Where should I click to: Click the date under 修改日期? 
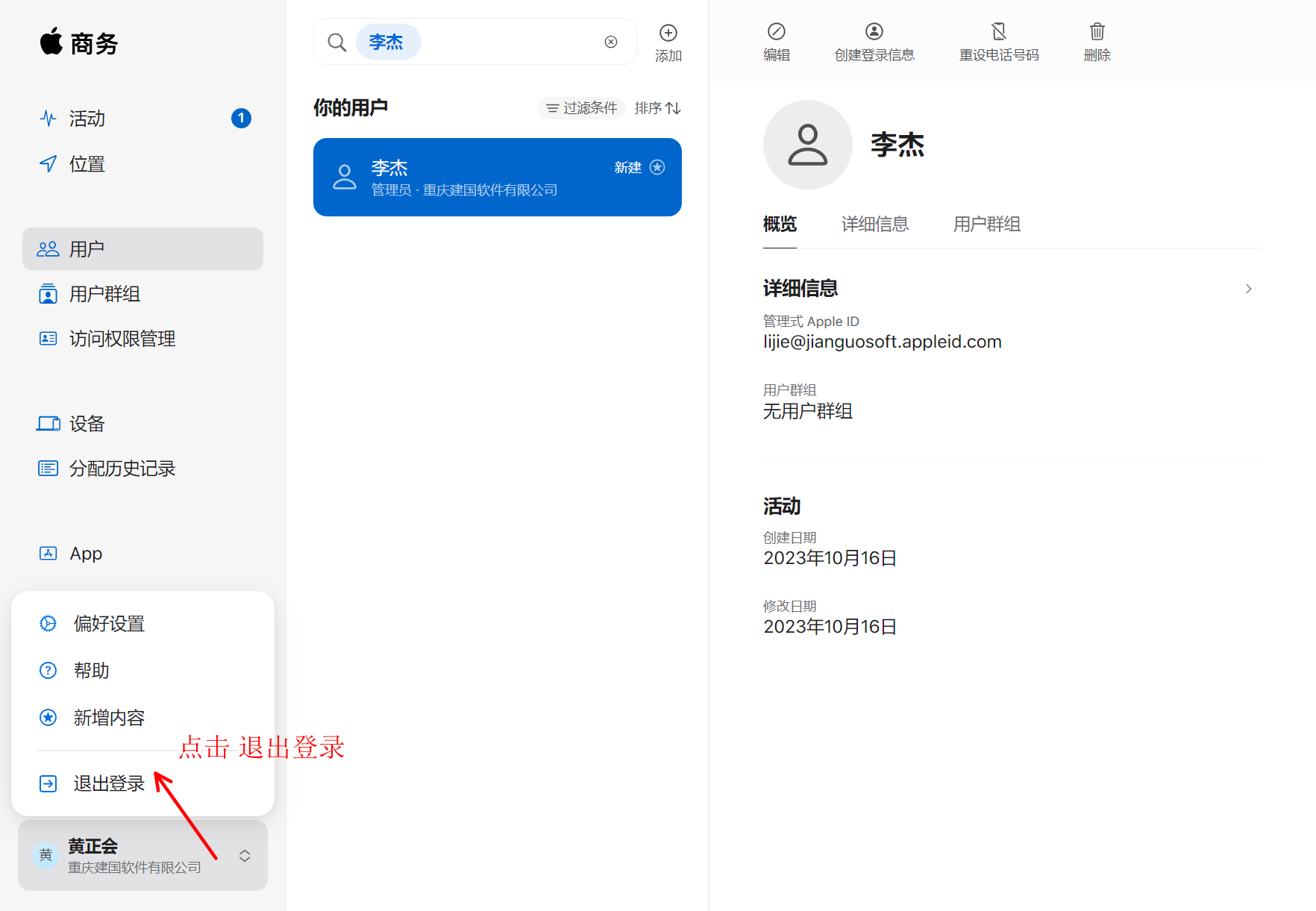pos(830,627)
